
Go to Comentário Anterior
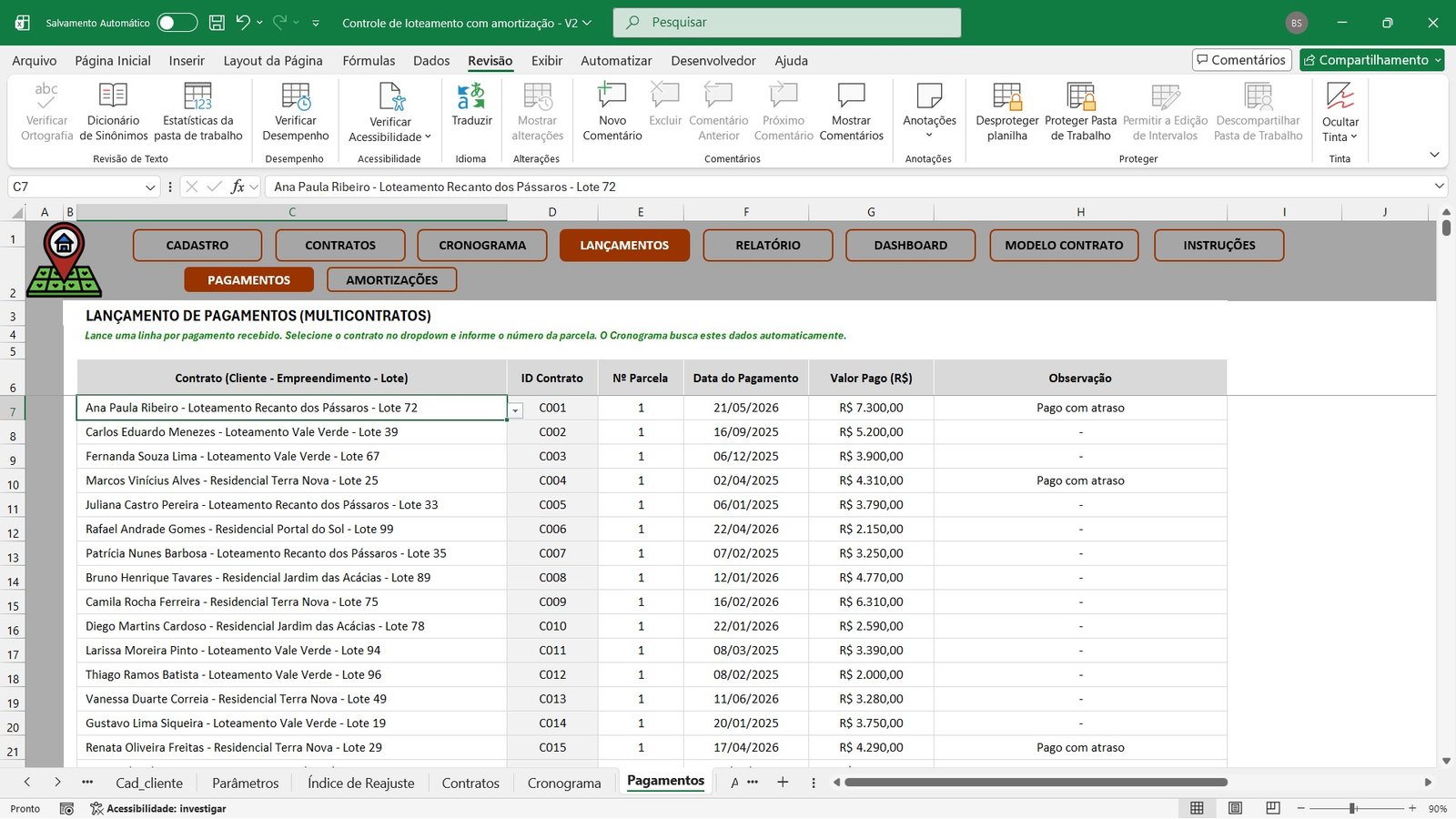719,112
